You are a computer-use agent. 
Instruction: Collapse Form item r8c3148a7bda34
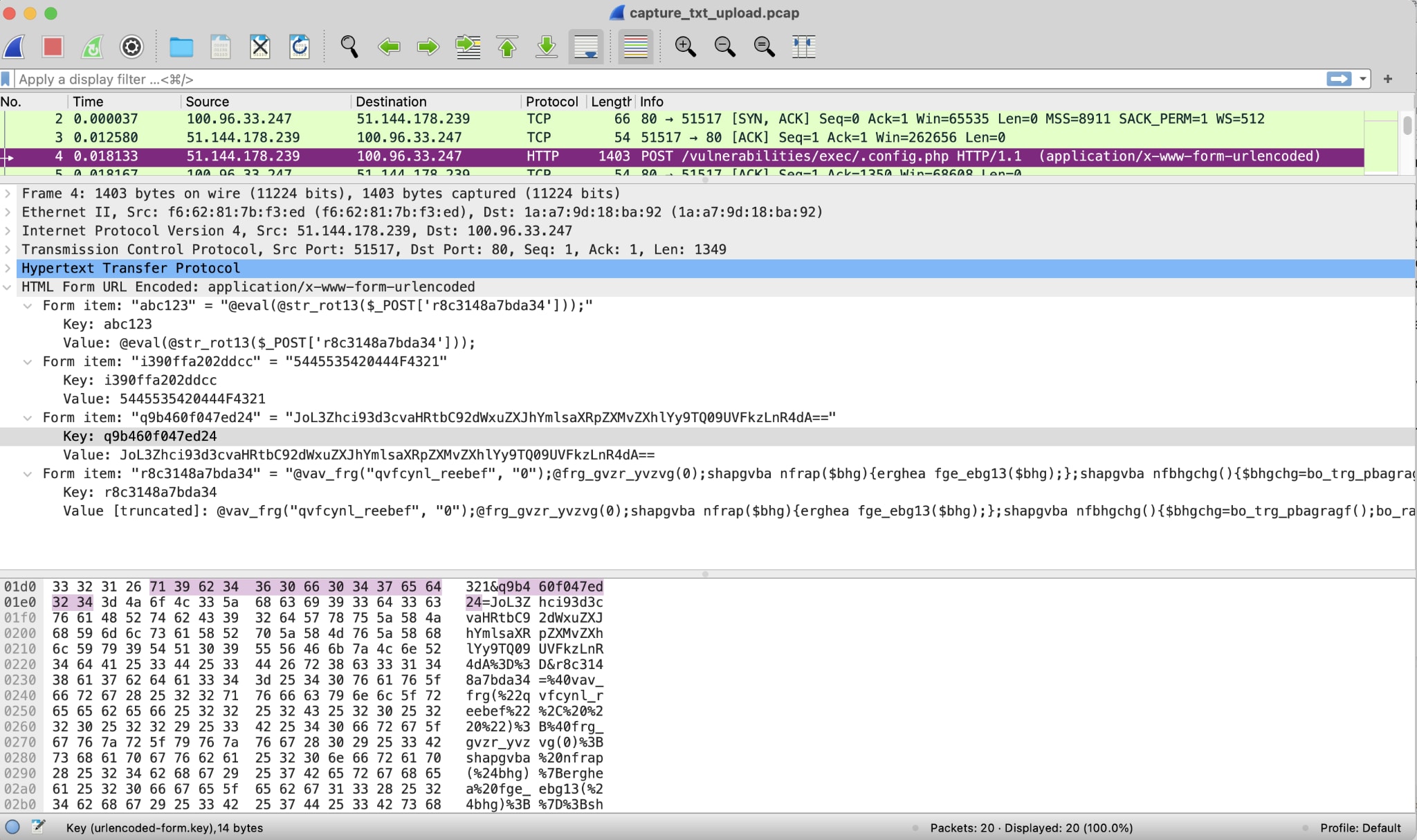click(28, 474)
